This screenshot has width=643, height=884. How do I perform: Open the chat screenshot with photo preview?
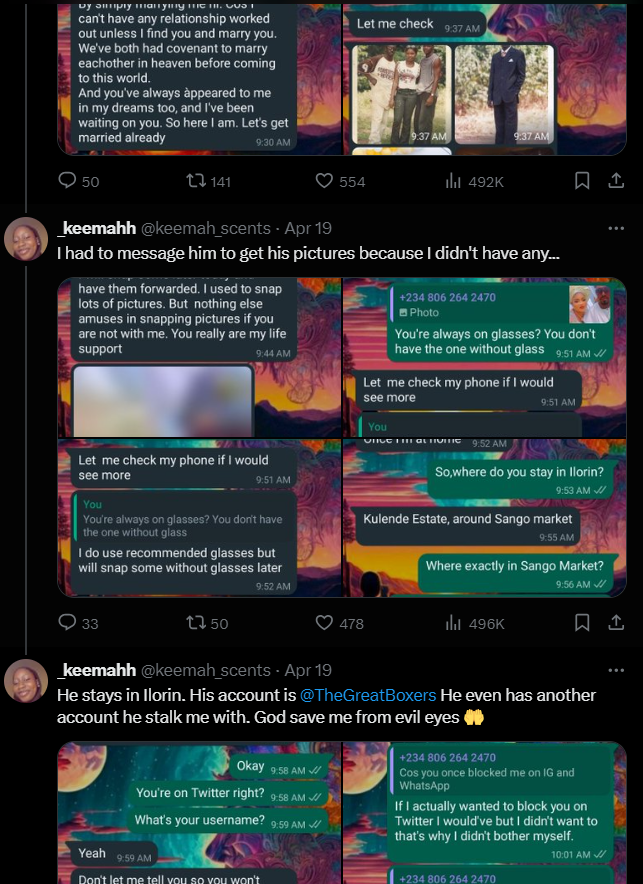485,357
